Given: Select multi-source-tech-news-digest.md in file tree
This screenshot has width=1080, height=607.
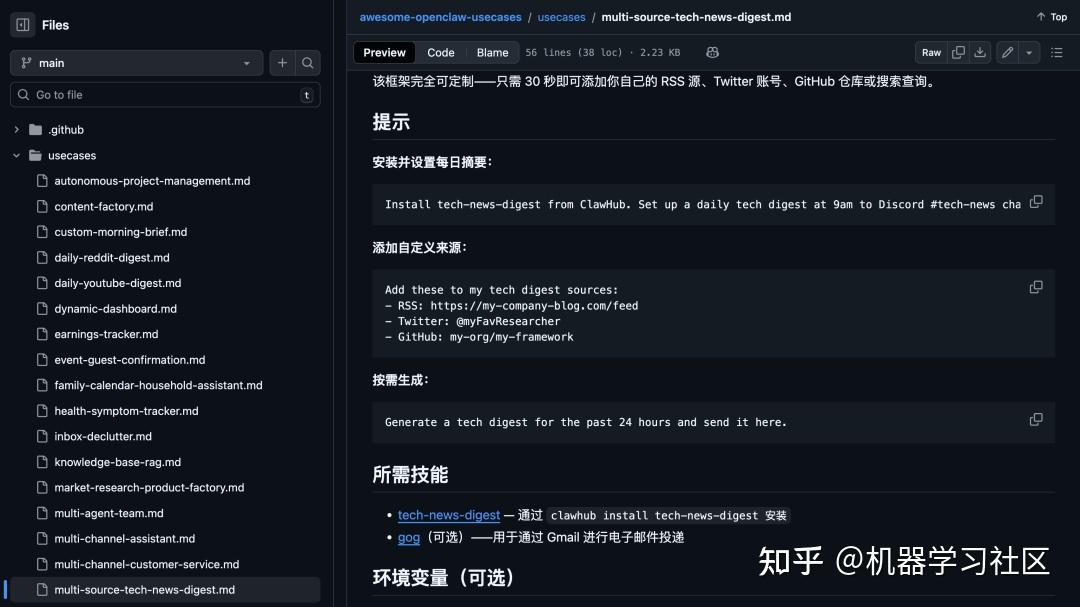Looking at the screenshot, I should 165,590.
